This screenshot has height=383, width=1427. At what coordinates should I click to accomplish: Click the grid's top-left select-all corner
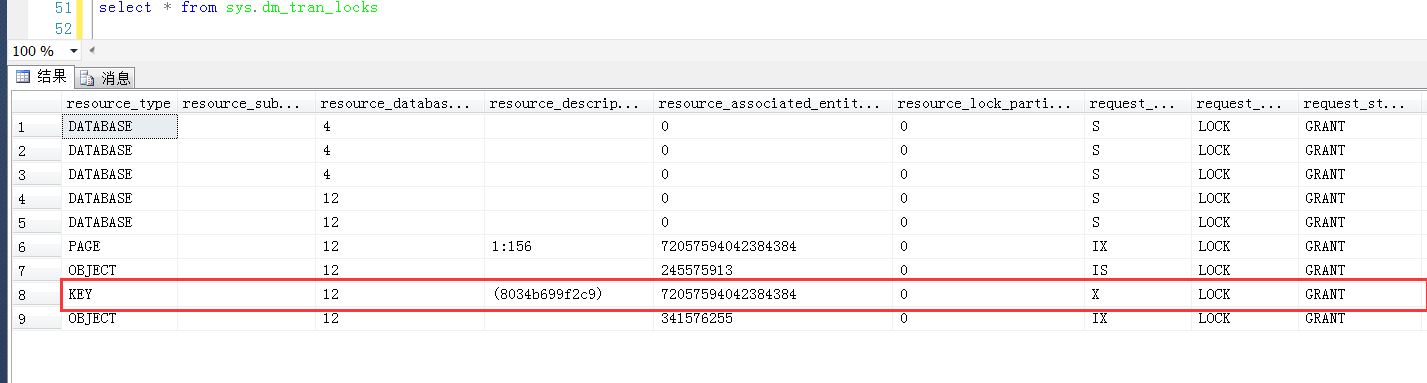[x=36, y=103]
